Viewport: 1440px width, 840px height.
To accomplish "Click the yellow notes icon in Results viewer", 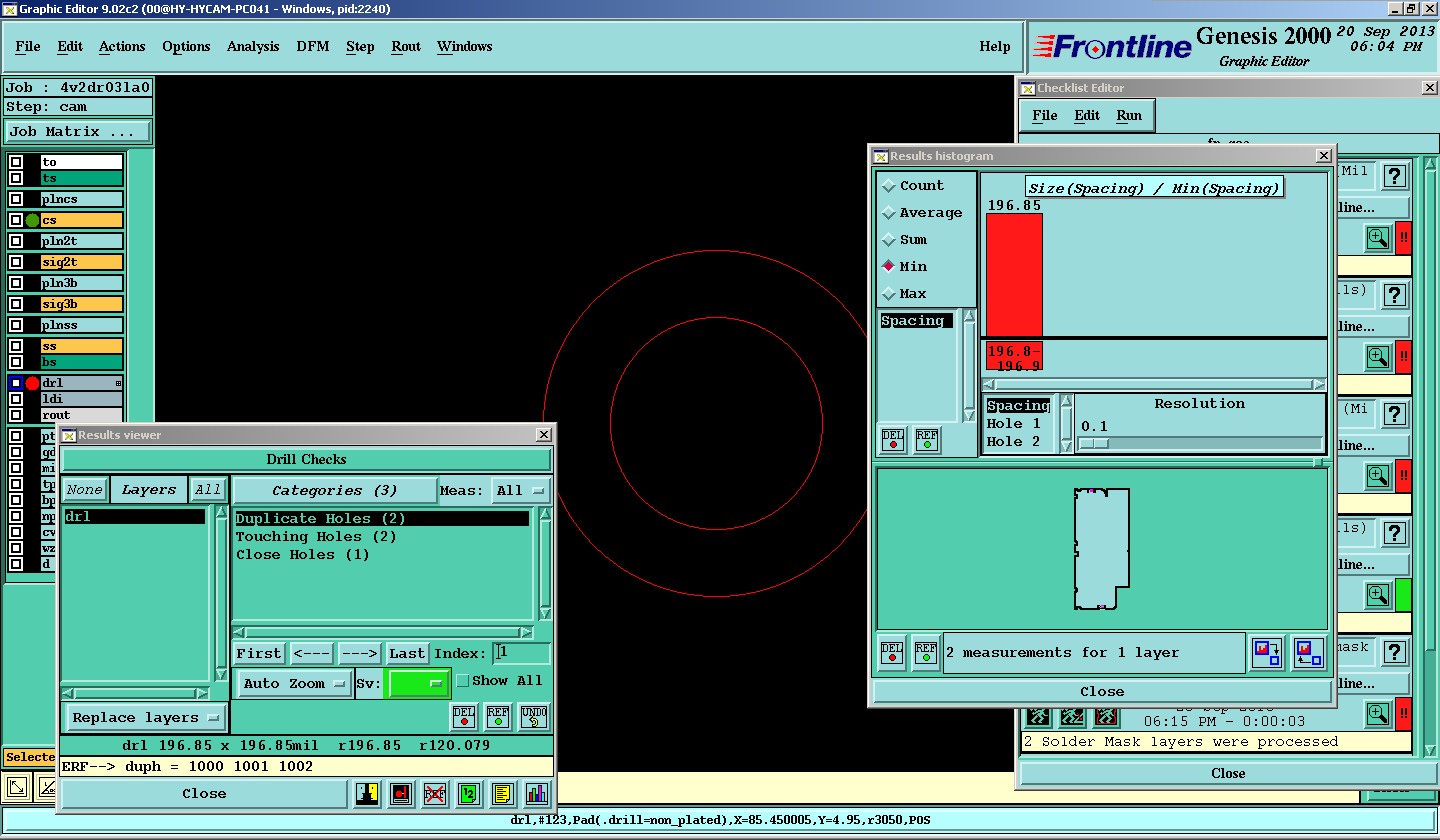I will [x=503, y=794].
